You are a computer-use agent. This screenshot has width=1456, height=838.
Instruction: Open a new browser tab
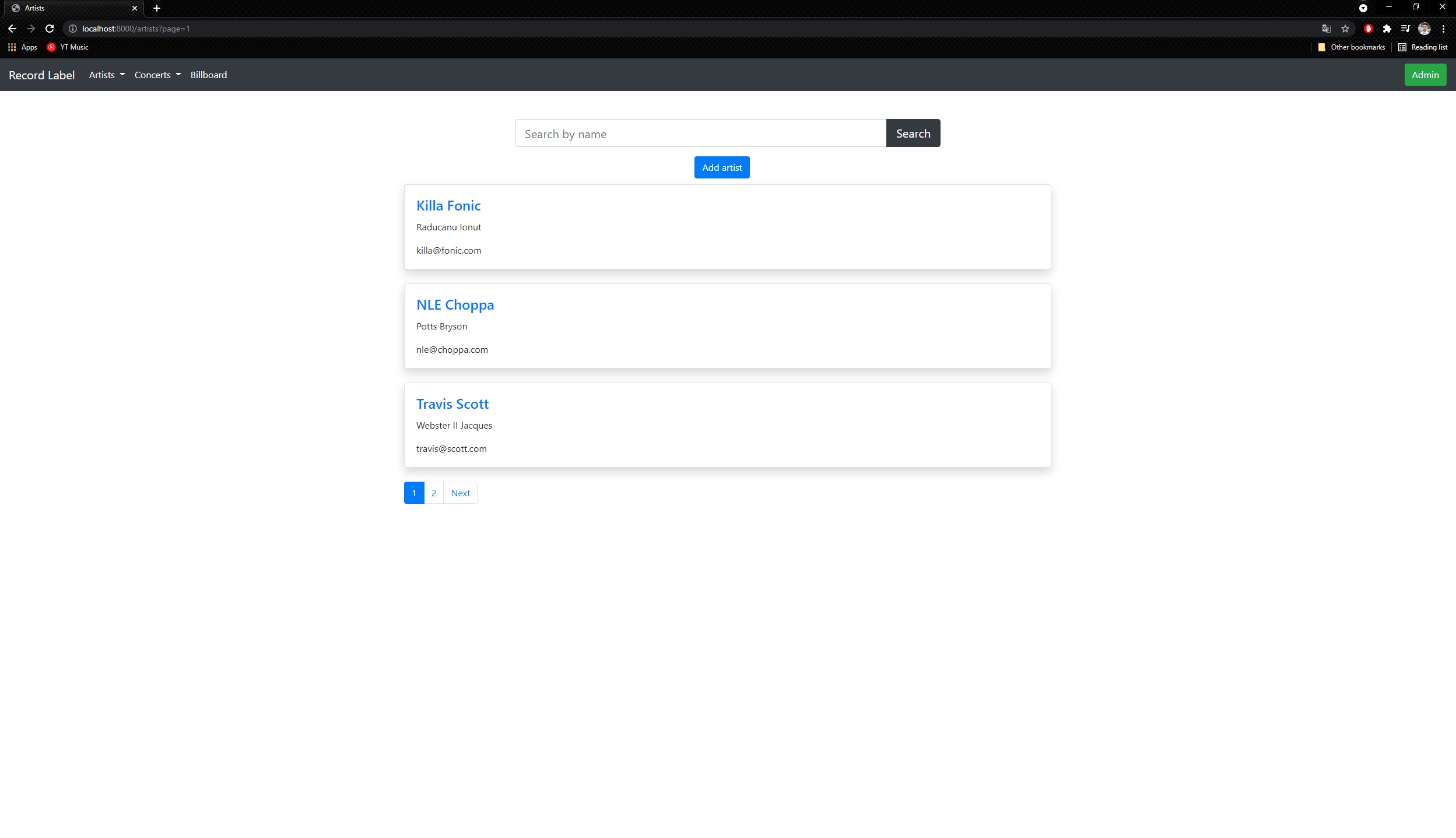(156, 8)
